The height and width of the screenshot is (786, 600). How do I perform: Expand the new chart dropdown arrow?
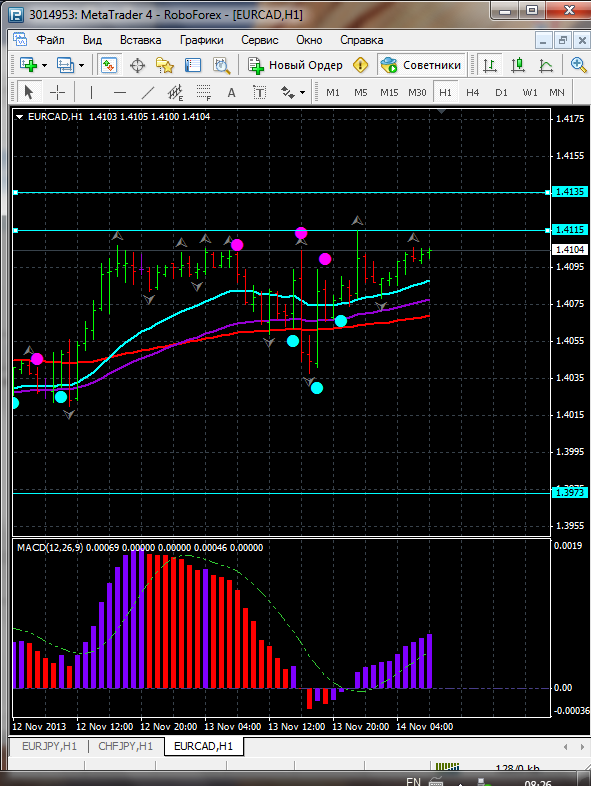[45, 66]
